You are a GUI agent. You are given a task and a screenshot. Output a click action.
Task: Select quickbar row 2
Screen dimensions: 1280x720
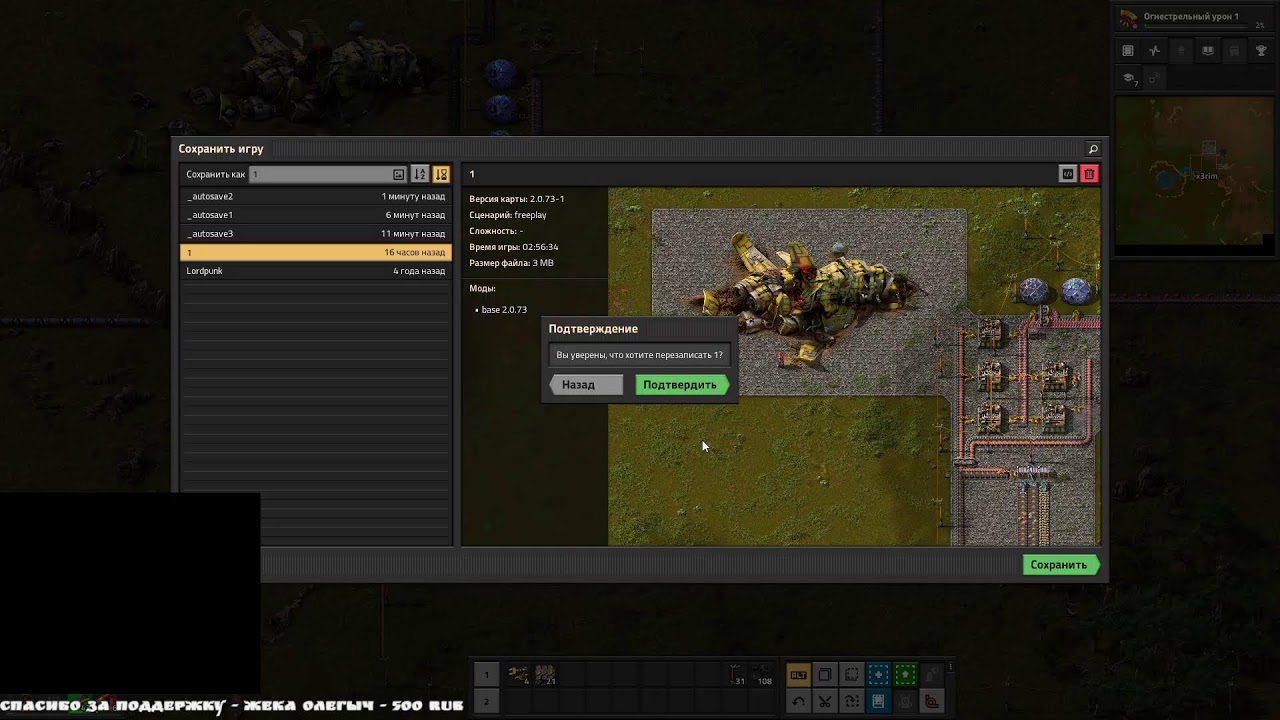(x=487, y=701)
